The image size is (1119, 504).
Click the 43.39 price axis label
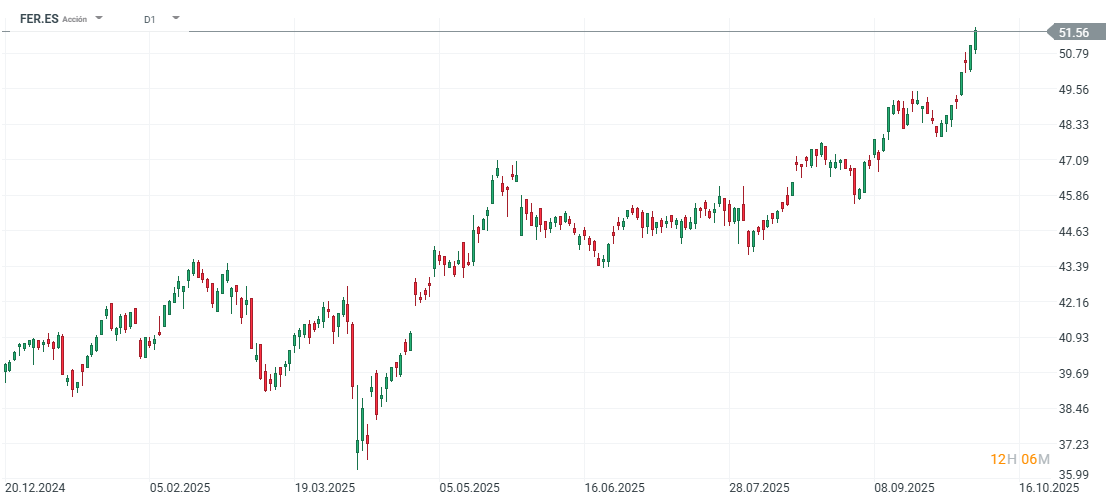point(1073,267)
